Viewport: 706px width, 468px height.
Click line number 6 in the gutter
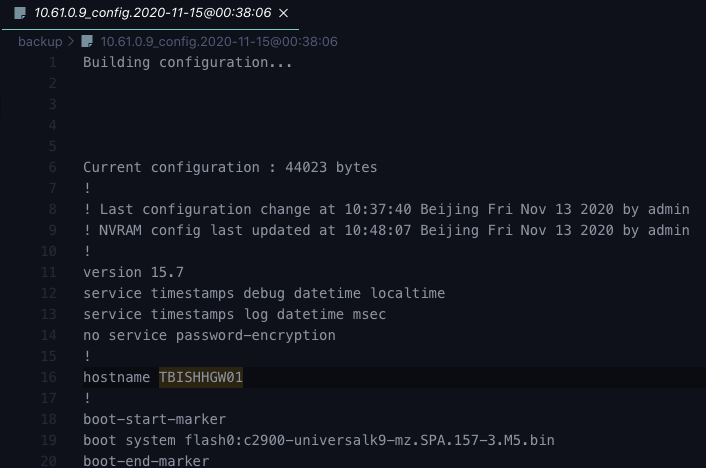(x=52, y=168)
